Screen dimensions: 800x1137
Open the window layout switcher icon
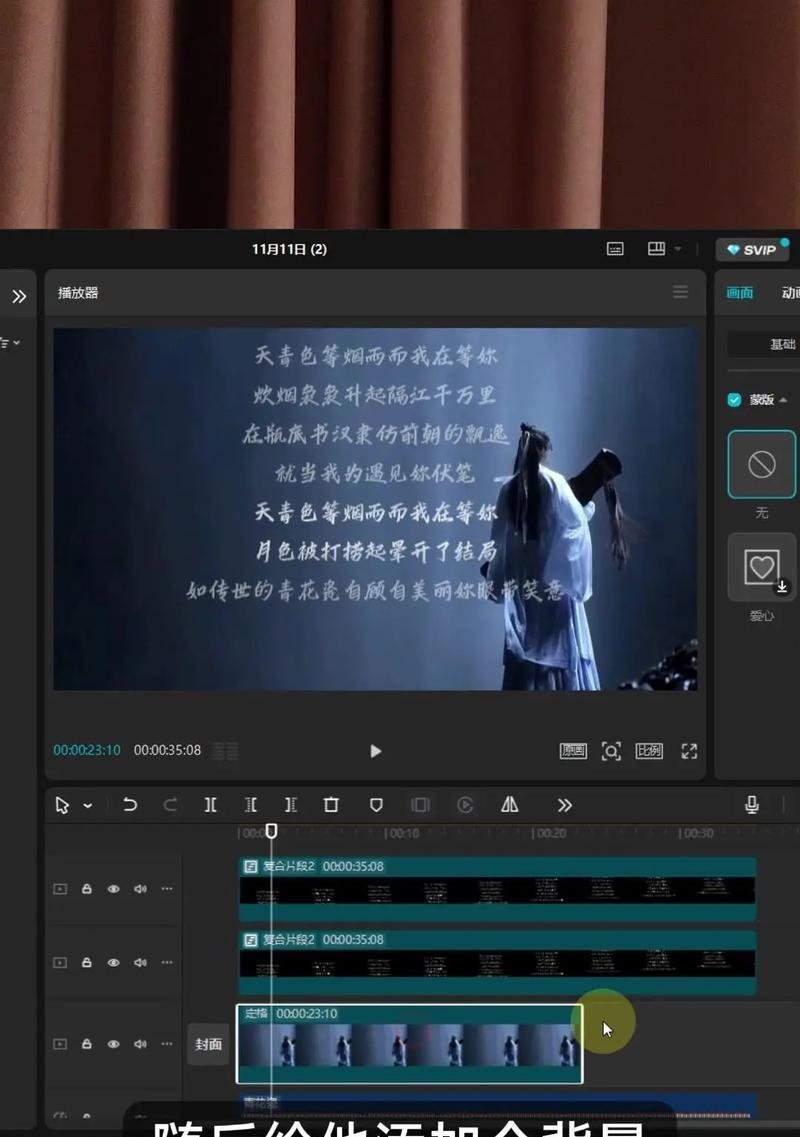pyautogui.click(x=656, y=249)
